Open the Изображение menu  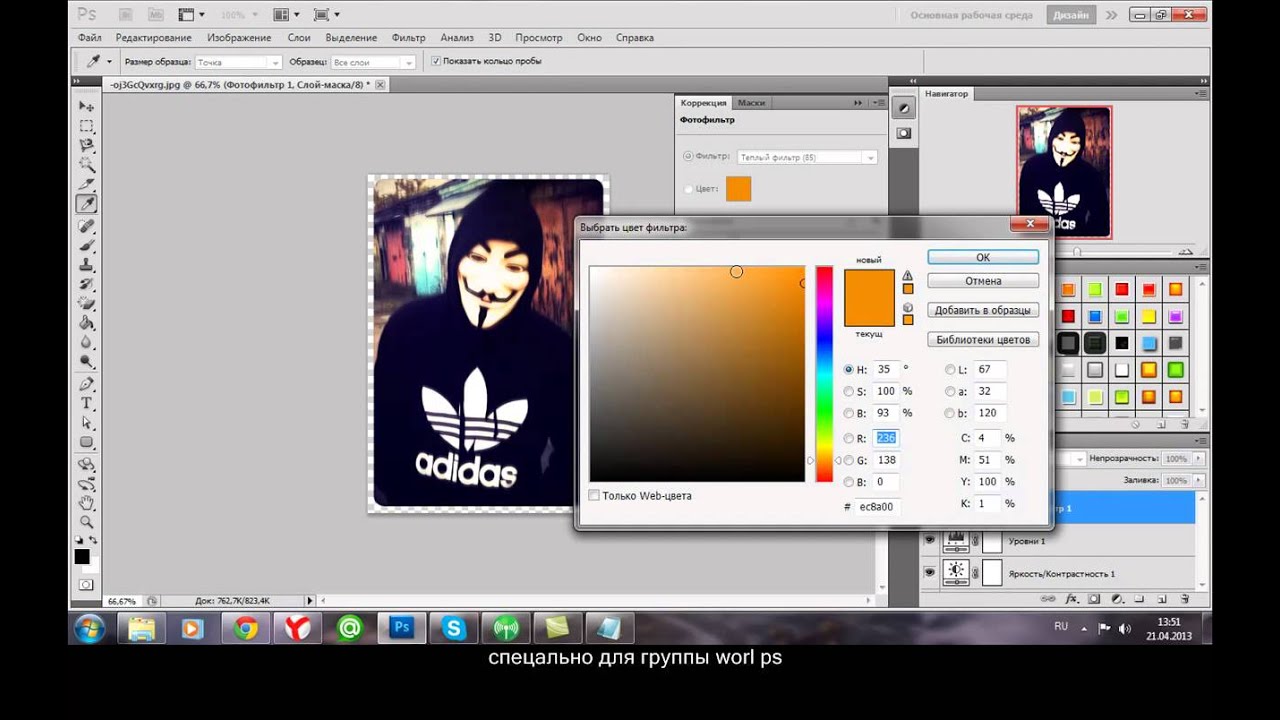coord(239,38)
